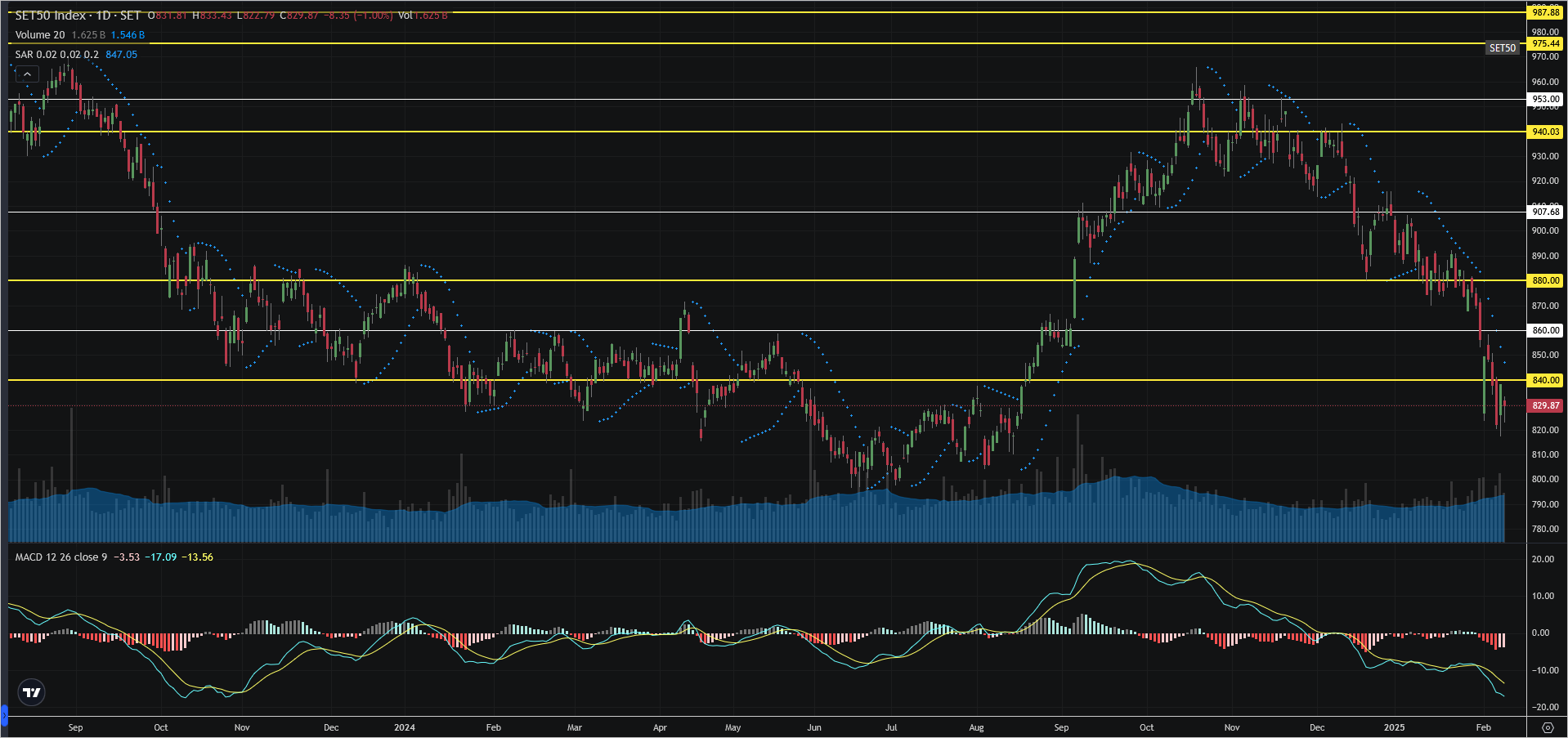Click the 987.88 yellow price label
Viewport: 1568px width, 738px height.
coord(1545,12)
